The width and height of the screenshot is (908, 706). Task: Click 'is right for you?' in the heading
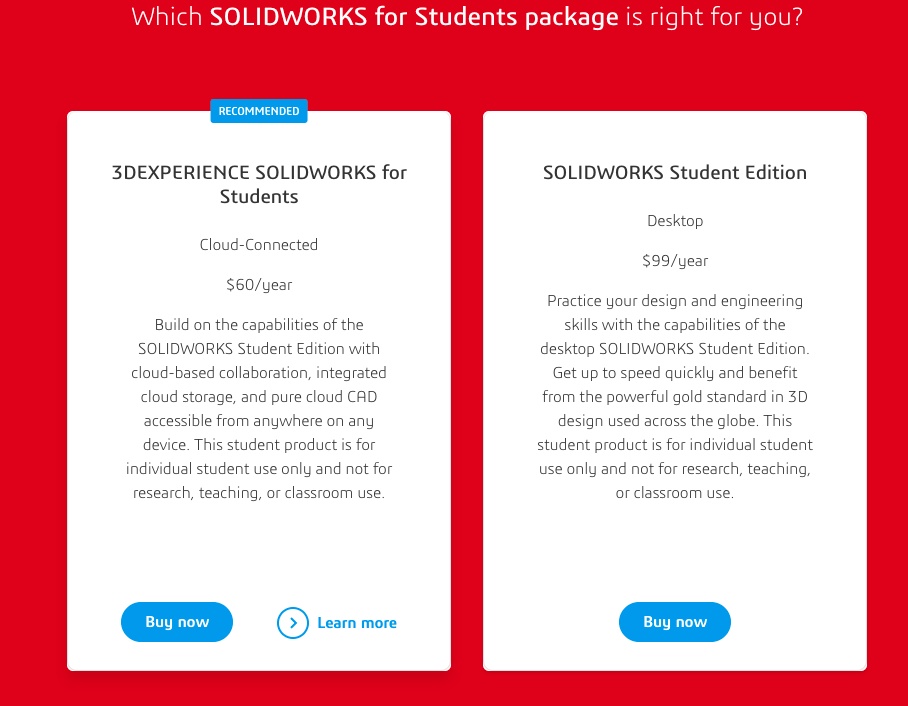[x=712, y=17]
